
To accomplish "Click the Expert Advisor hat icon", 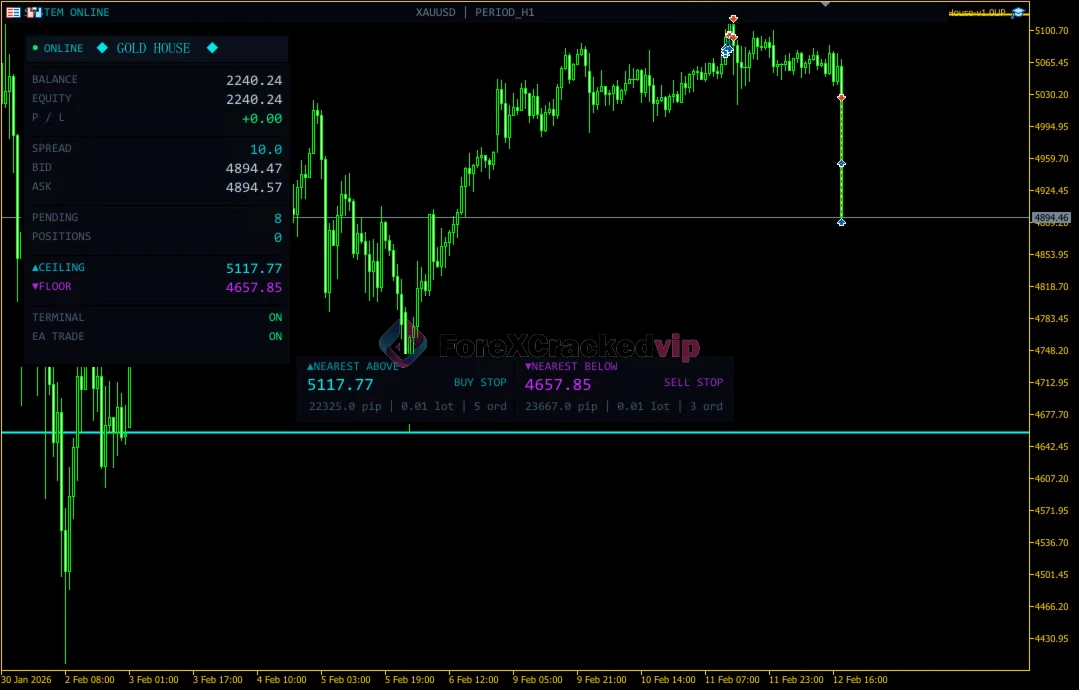I will [1018, 12].
